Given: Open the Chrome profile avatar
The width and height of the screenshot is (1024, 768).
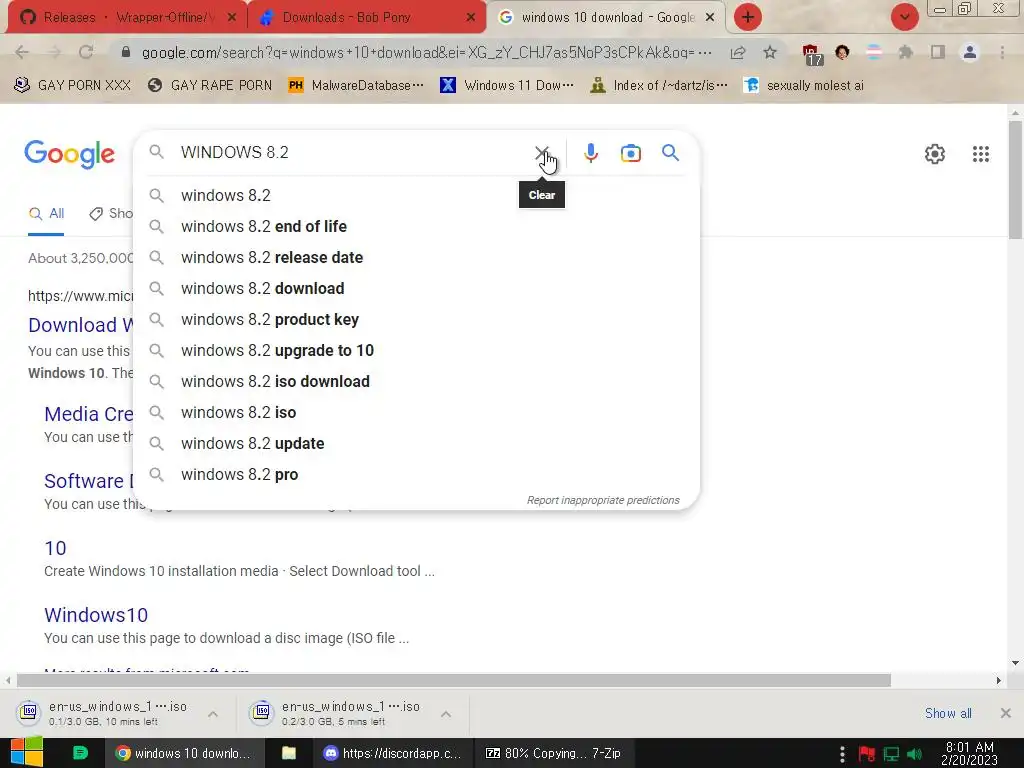Looking at the screenshot, I should [970, 52].
